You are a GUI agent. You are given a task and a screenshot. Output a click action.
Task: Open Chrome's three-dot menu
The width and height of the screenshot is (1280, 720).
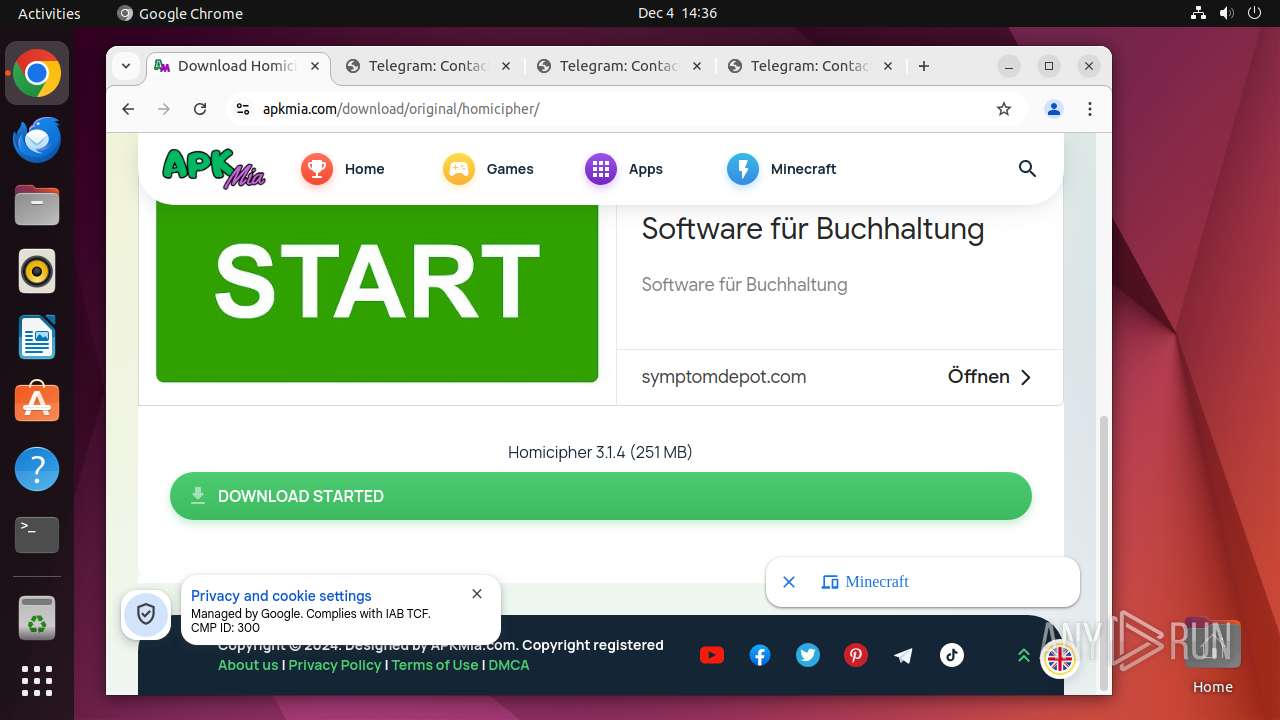point(1090,109)
